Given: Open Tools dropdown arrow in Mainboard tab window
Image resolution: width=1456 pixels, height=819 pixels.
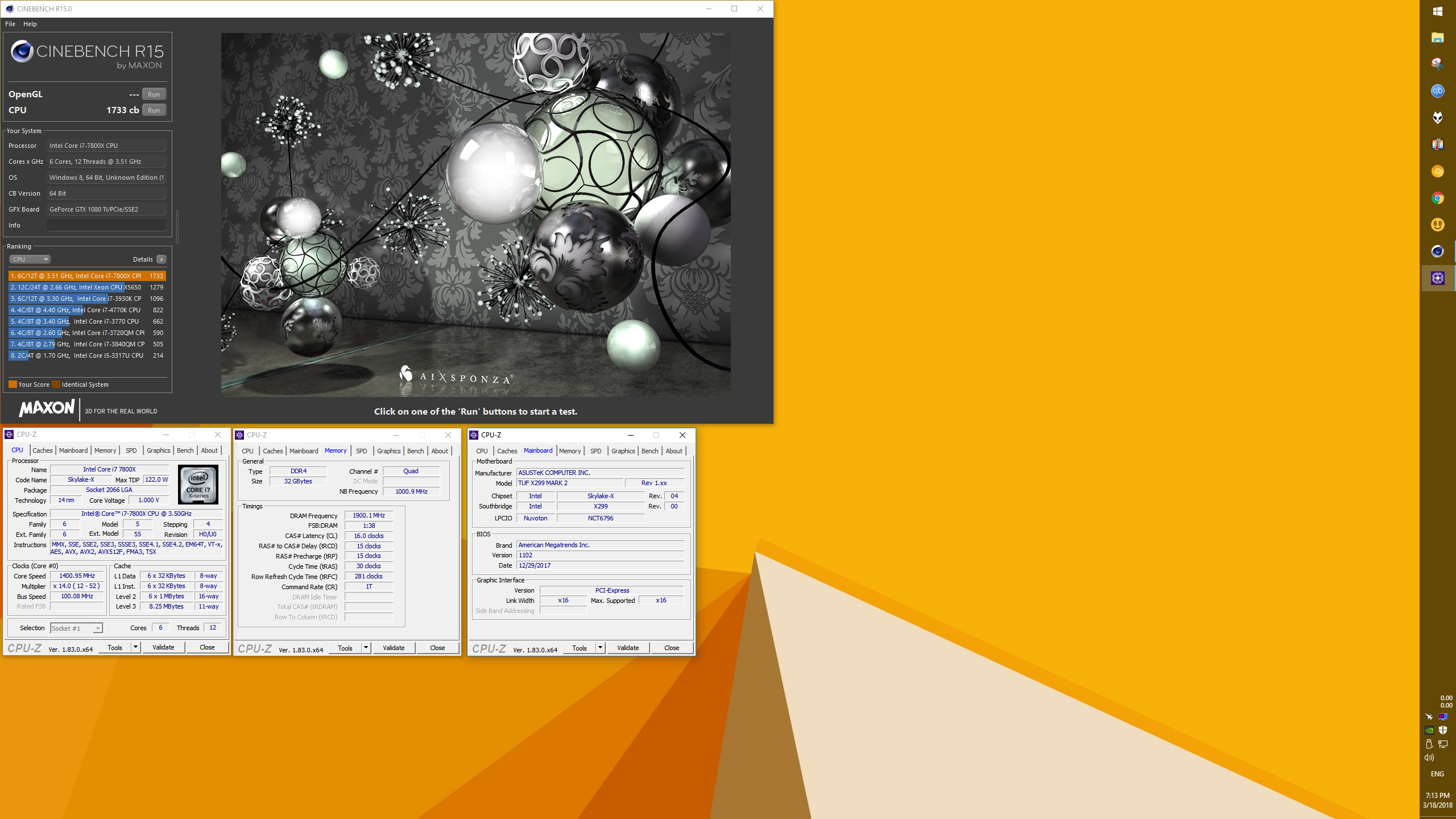Looking at the screenshot, I should [600, 648].
